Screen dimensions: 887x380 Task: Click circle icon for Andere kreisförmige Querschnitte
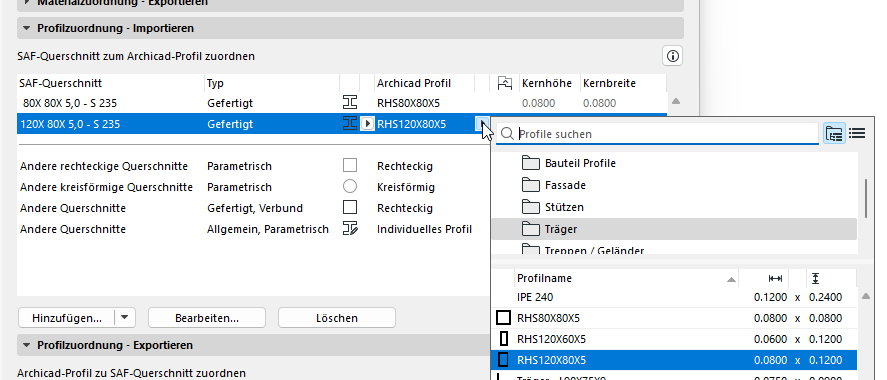click(350, 187)
